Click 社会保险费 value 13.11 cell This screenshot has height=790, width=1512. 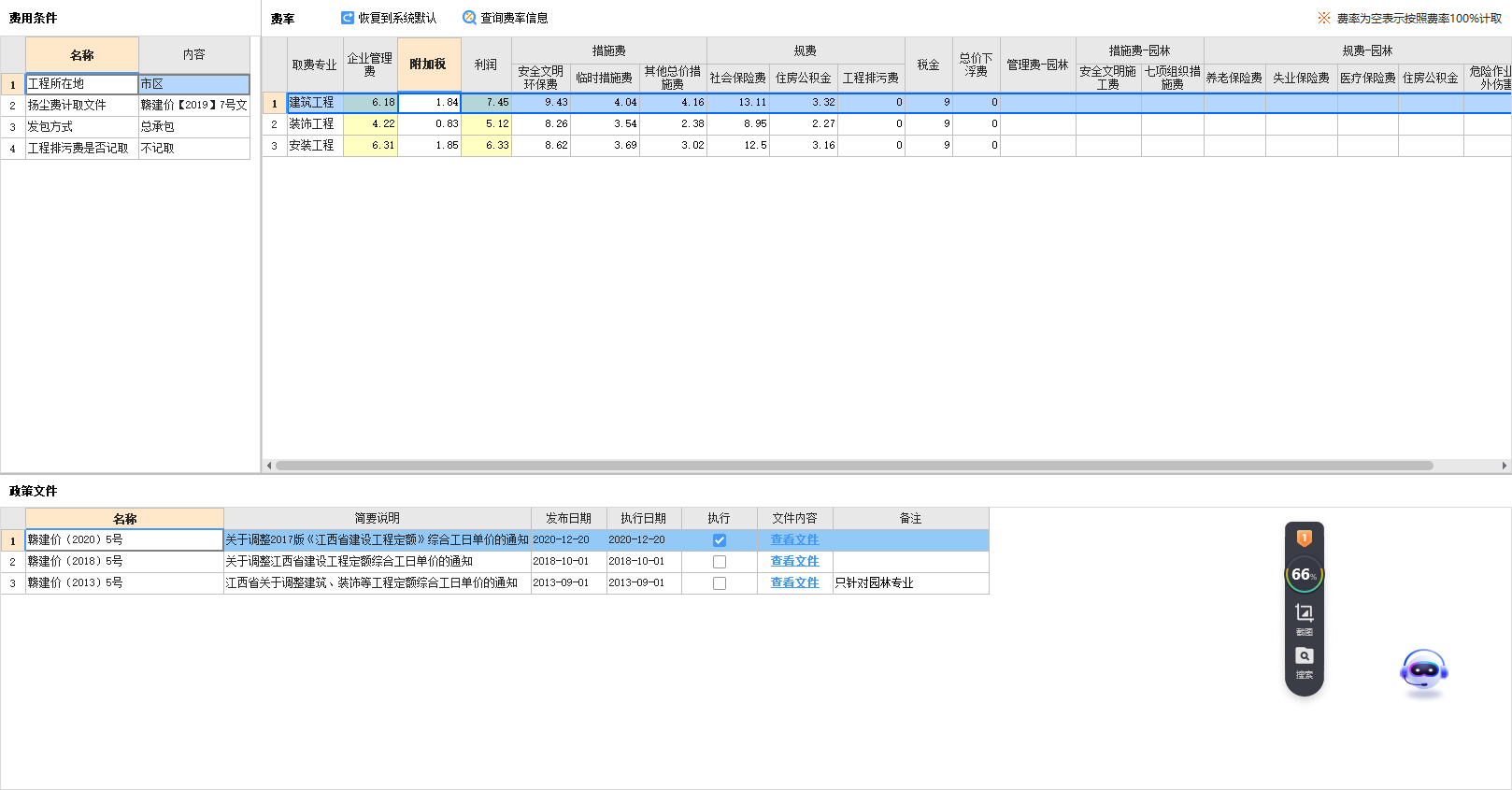pos(738,103)
